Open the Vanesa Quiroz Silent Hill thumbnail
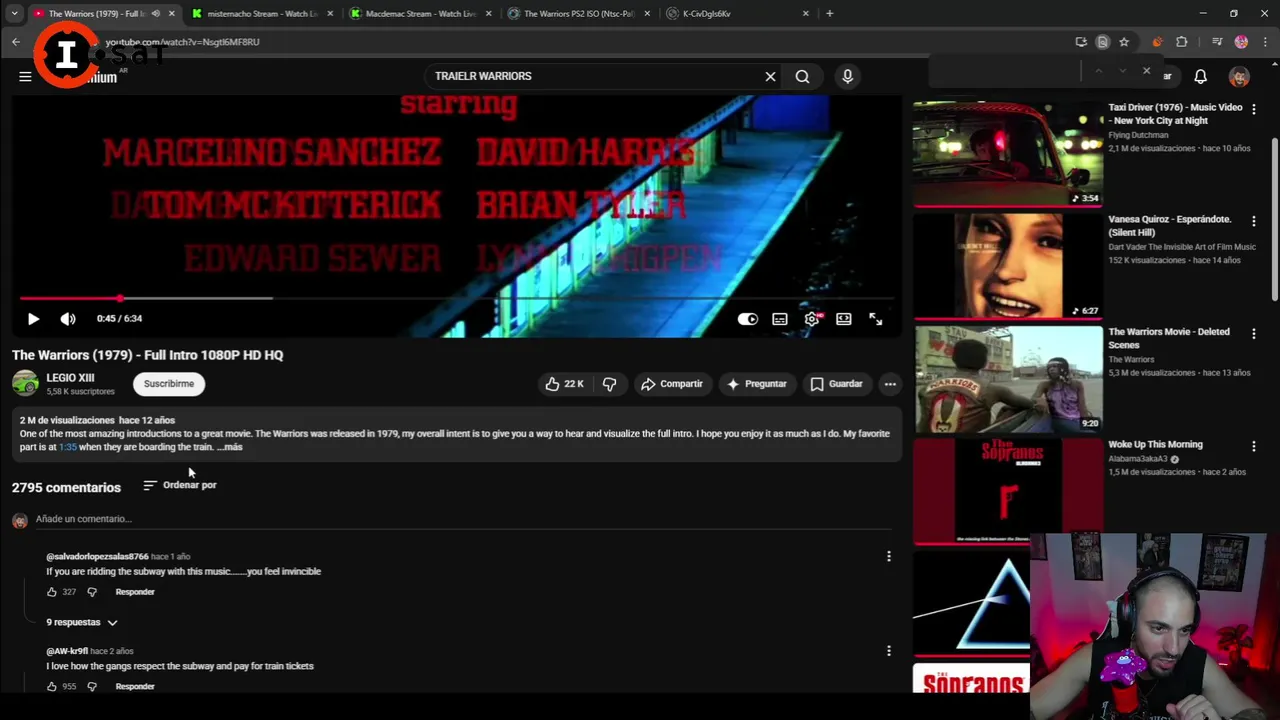1280x720 pixels. click(x=1008, y=266)
